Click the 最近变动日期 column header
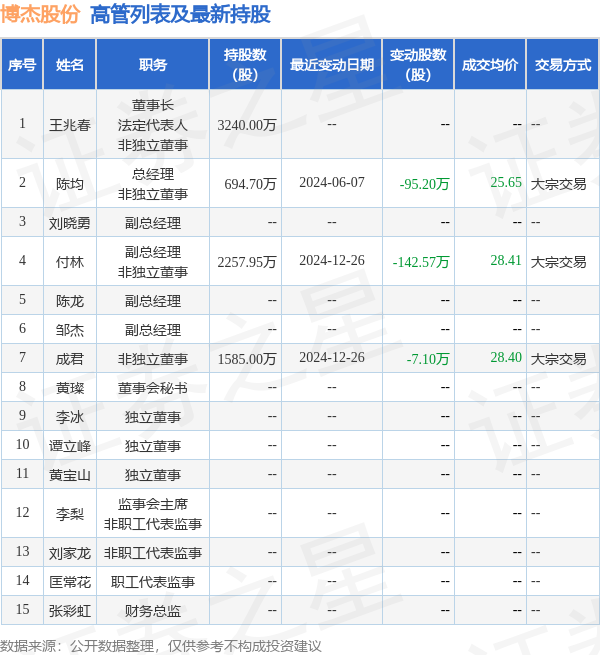 tap(332, 64)
